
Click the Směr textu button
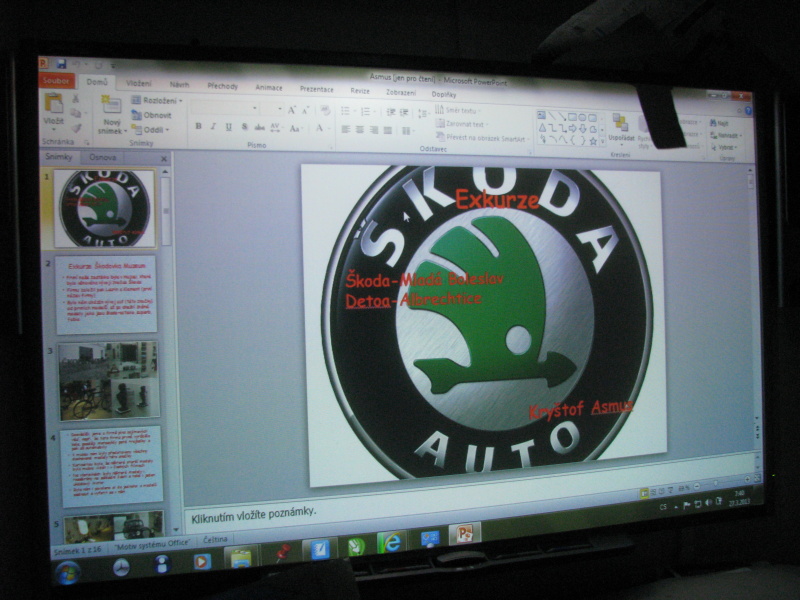click(x=457, y=110)
